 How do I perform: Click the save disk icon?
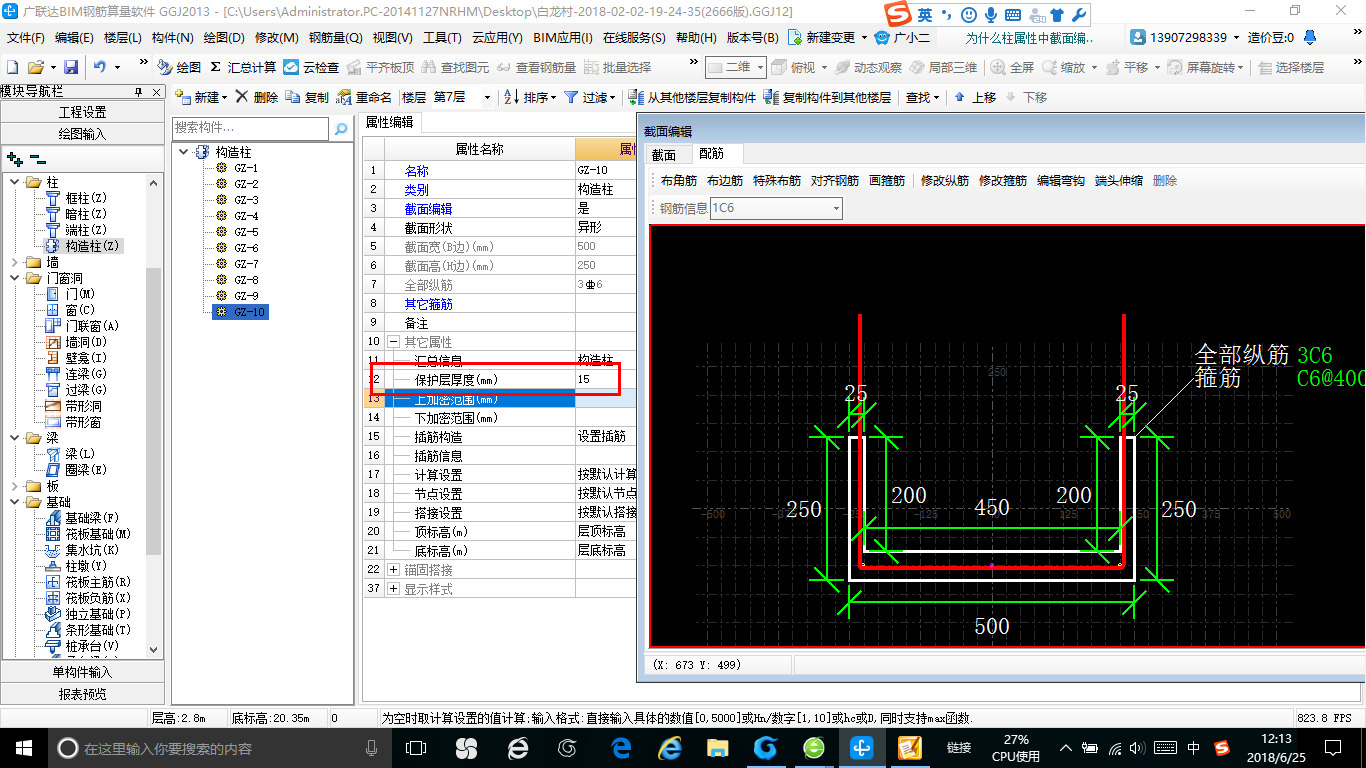pyautogui.click(x=71, y=67)
